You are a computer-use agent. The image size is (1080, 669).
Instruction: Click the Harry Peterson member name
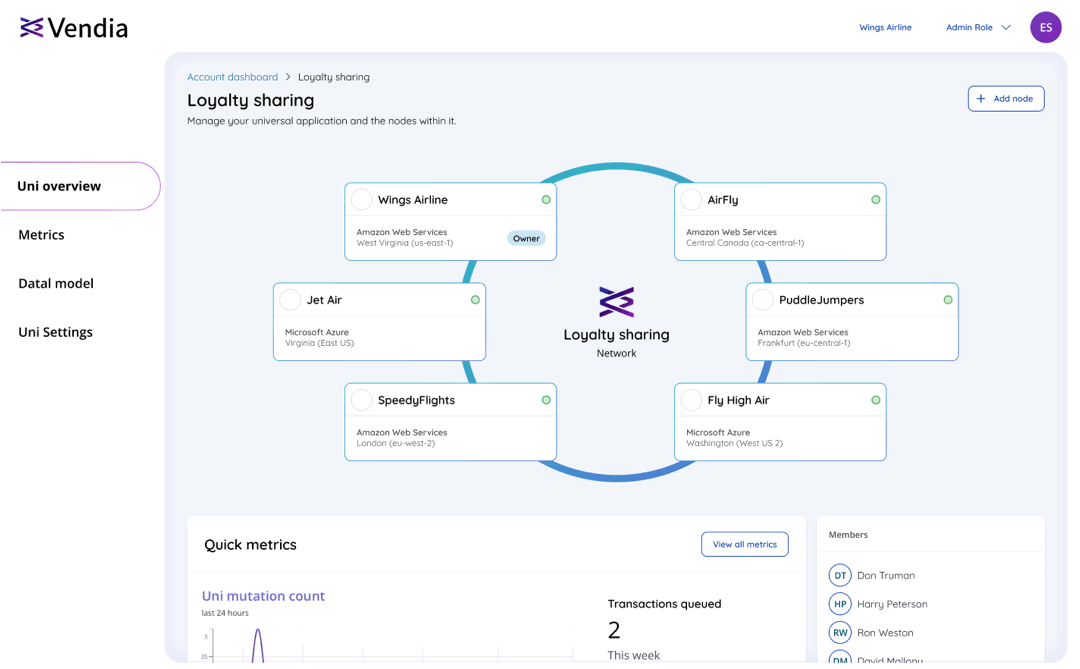point(892,604)
